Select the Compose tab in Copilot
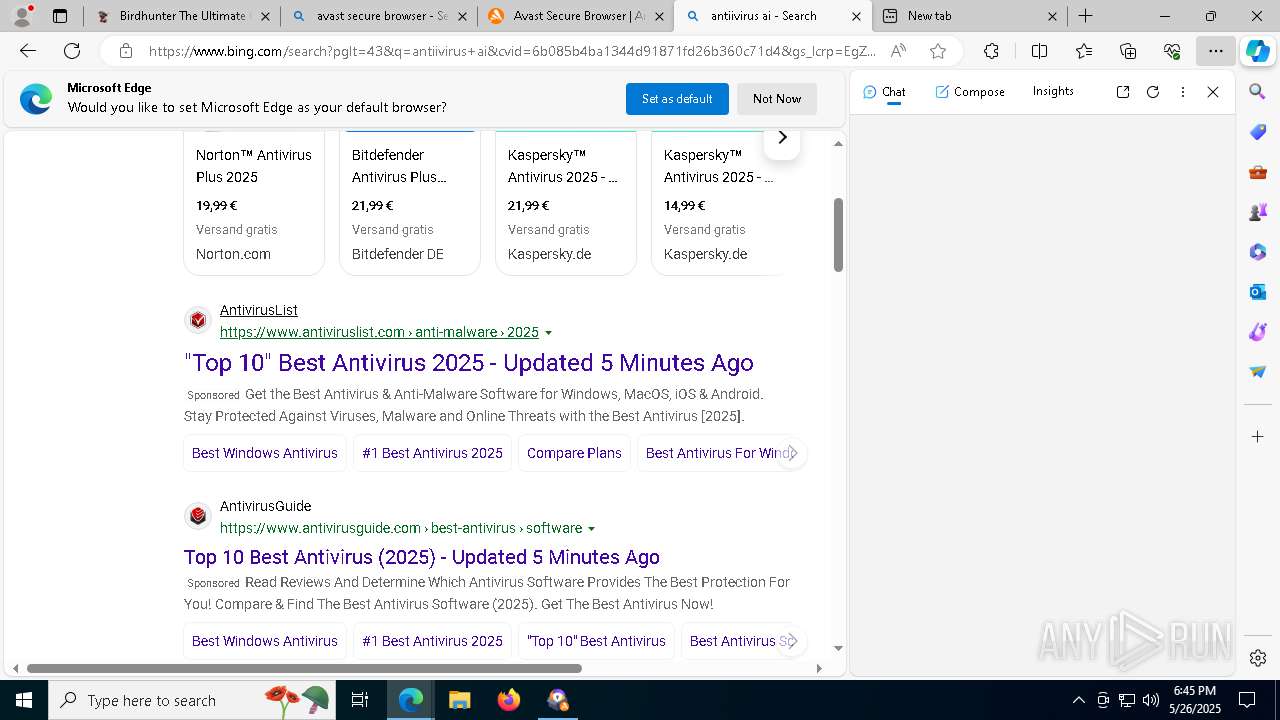Screen dimensions: 1280x720 point(970,92)
